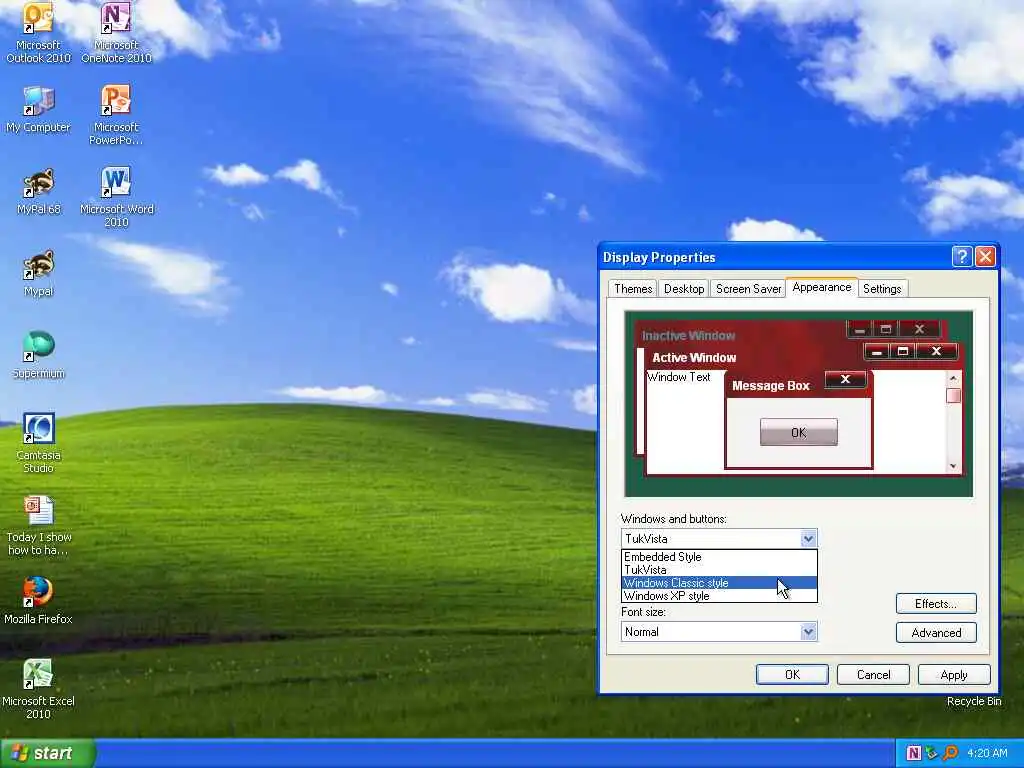Image resolution: width=1024 pixels, height=768 pixels.
Task: Click the Message Box title in preview
Action: tap(771, 386)
